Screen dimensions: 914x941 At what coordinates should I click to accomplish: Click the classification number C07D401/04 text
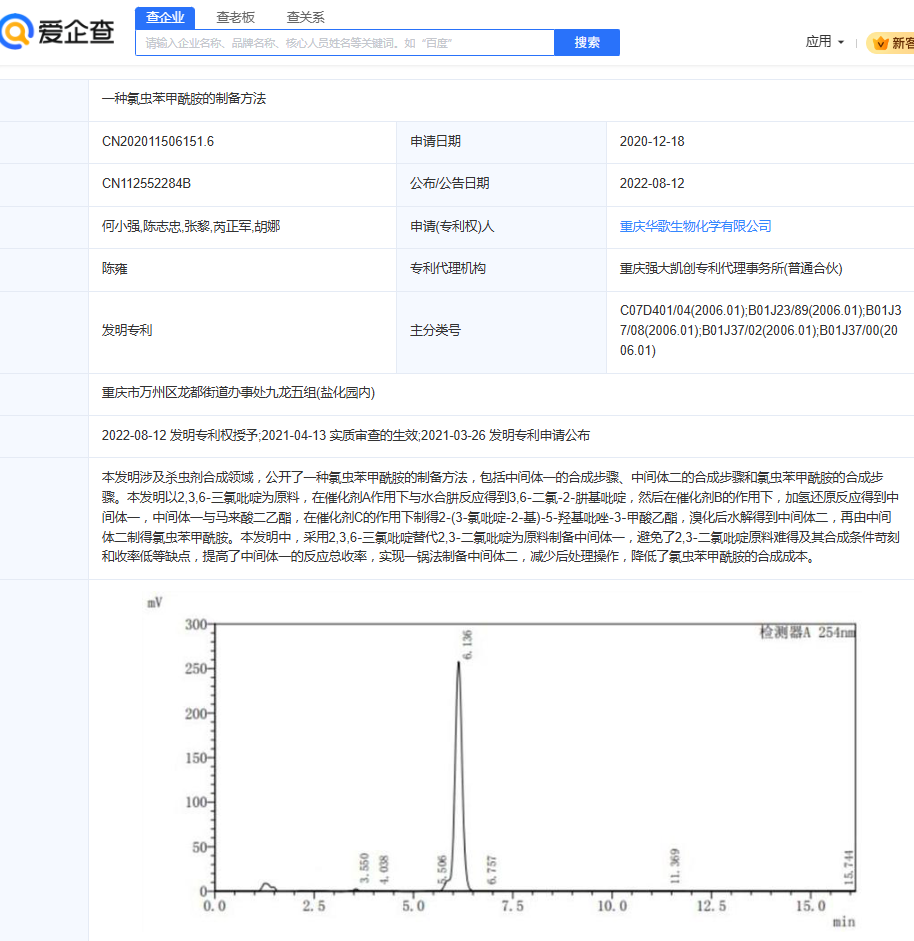click(760, 330)
